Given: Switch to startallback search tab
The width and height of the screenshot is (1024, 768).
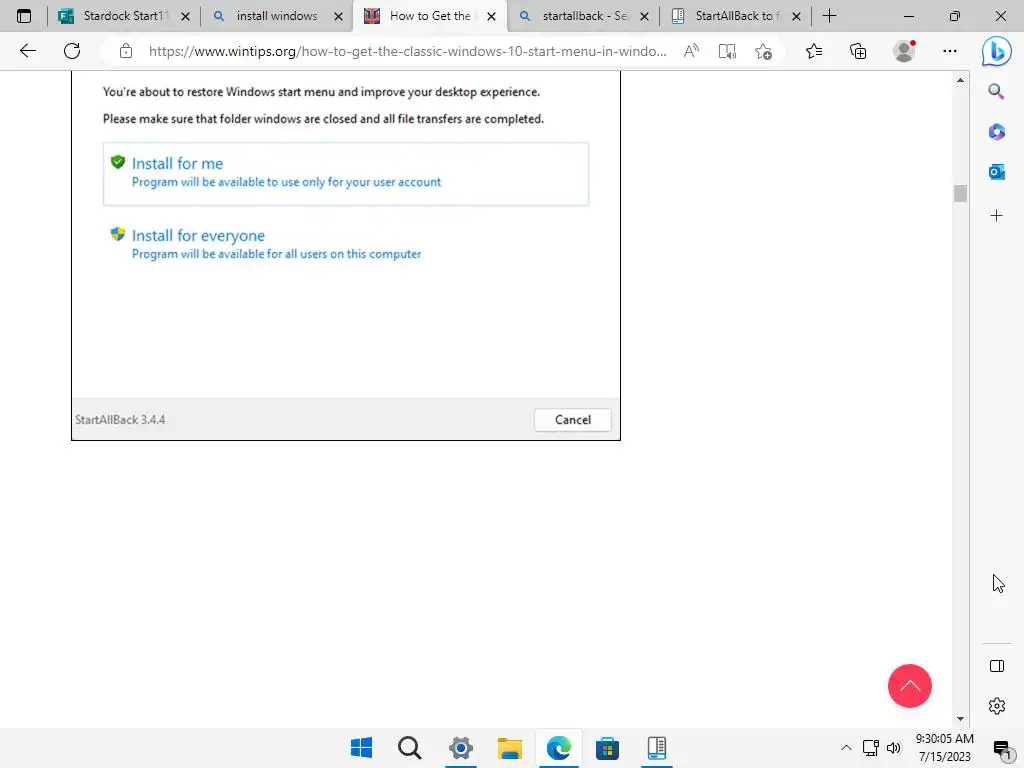Looking at the screenshot, I should point(582,16).
